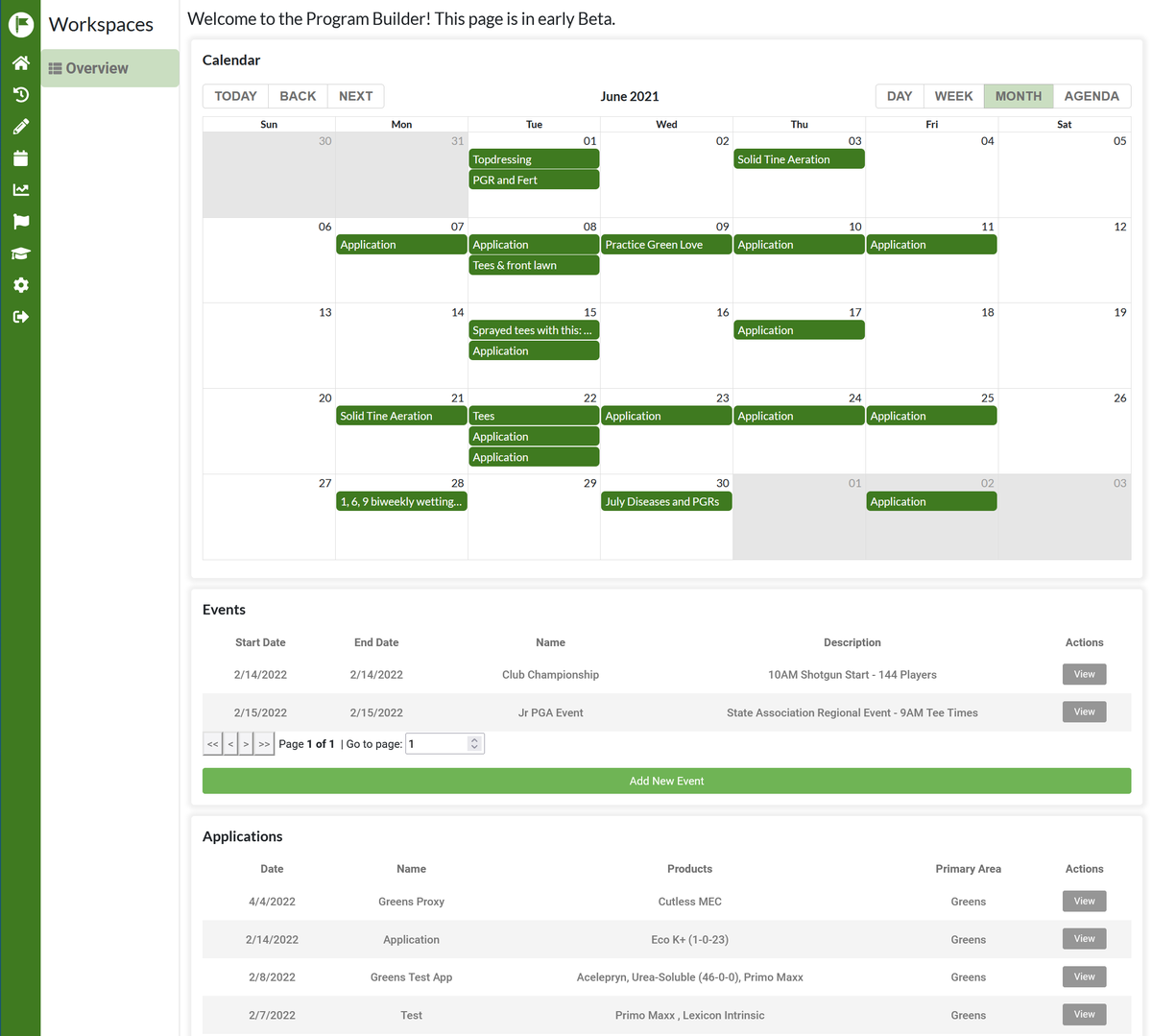Open the Practice Green Love event
The image size is (1152, 1036).
[666, 245]
